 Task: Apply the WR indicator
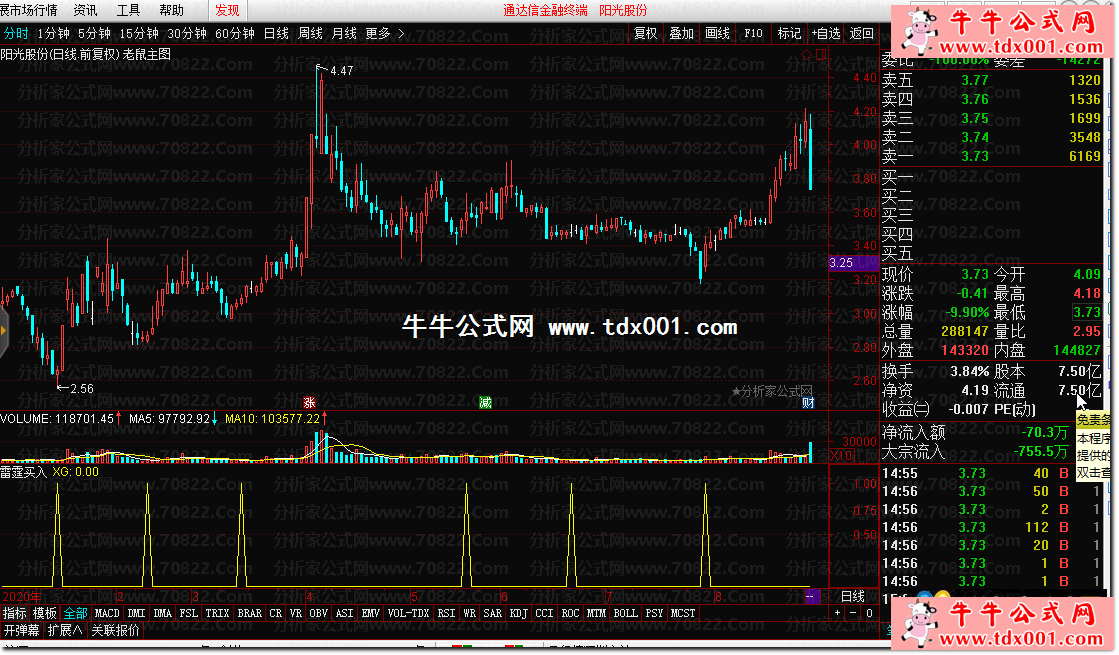coord(469,614)
